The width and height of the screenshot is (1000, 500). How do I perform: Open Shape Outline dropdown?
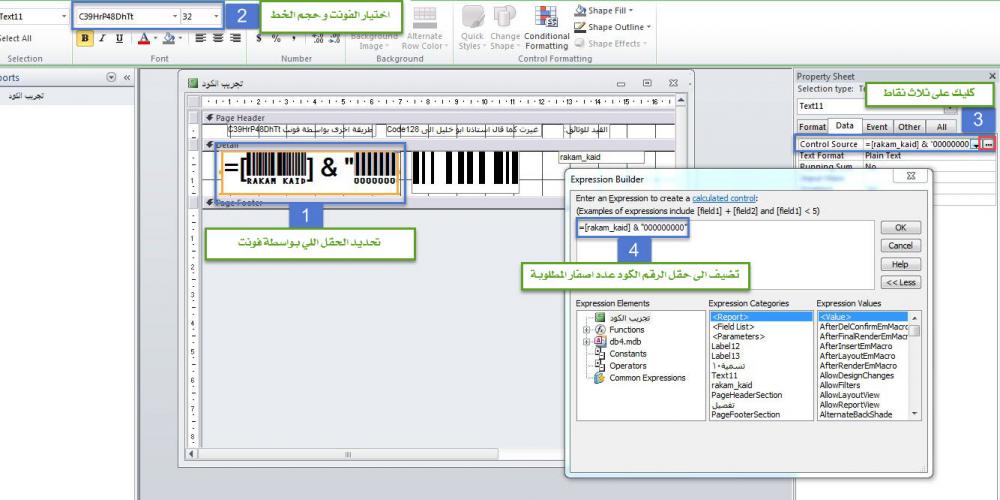coord(612,27)
